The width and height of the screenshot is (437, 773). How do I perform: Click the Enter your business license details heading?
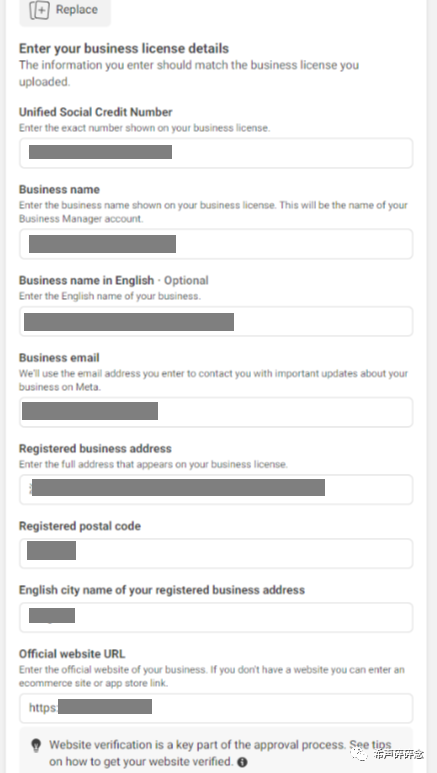(x=124, y=48)
